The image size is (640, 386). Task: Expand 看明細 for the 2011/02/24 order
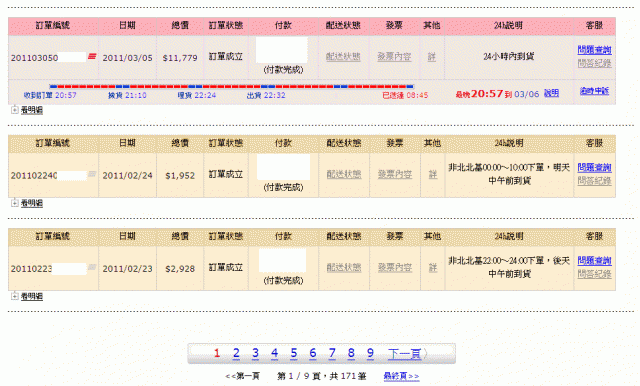coord(27,203)
